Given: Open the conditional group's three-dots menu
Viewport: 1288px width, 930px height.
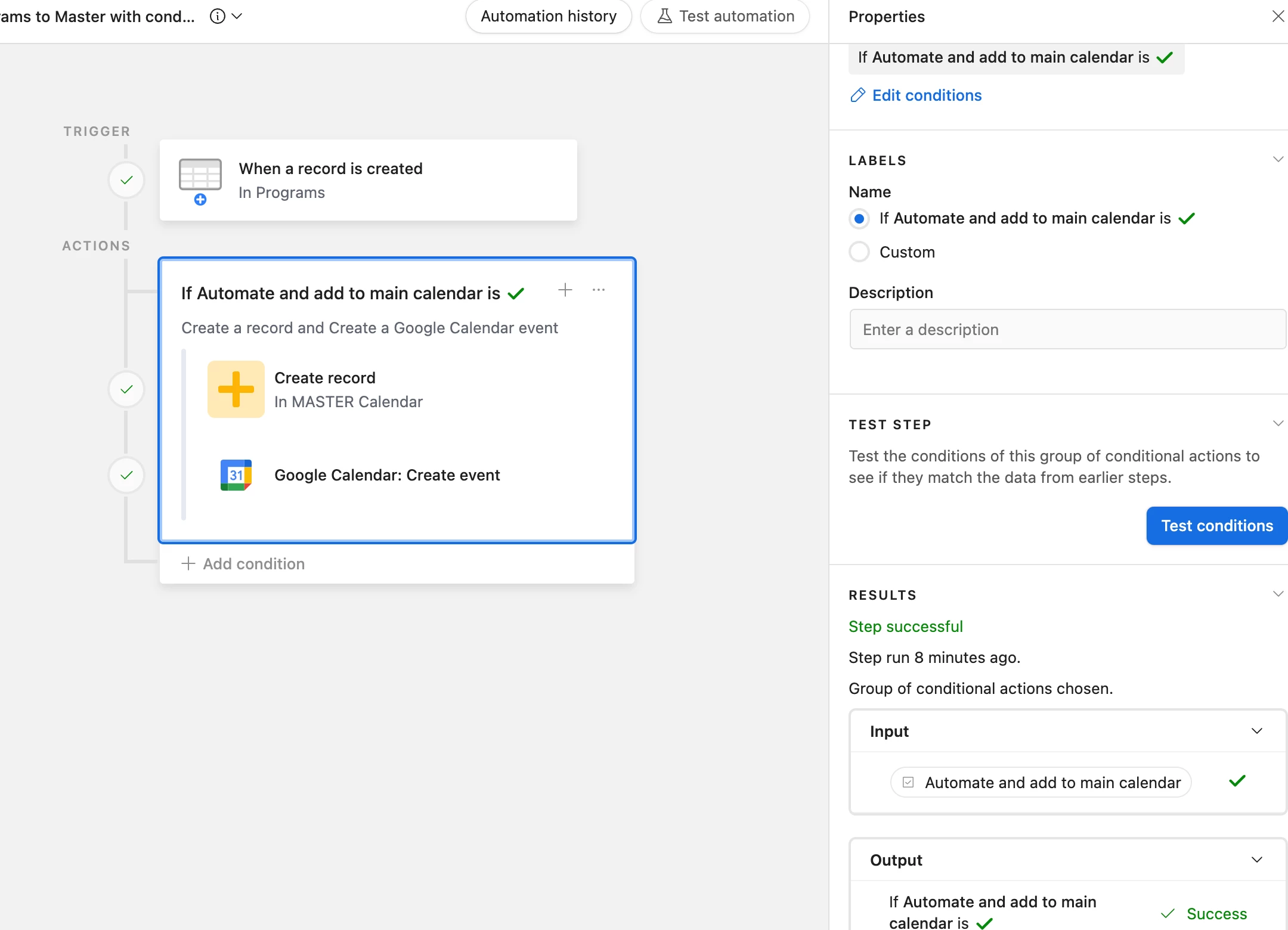Looking at the screenshot, I should tap(599, 290).
